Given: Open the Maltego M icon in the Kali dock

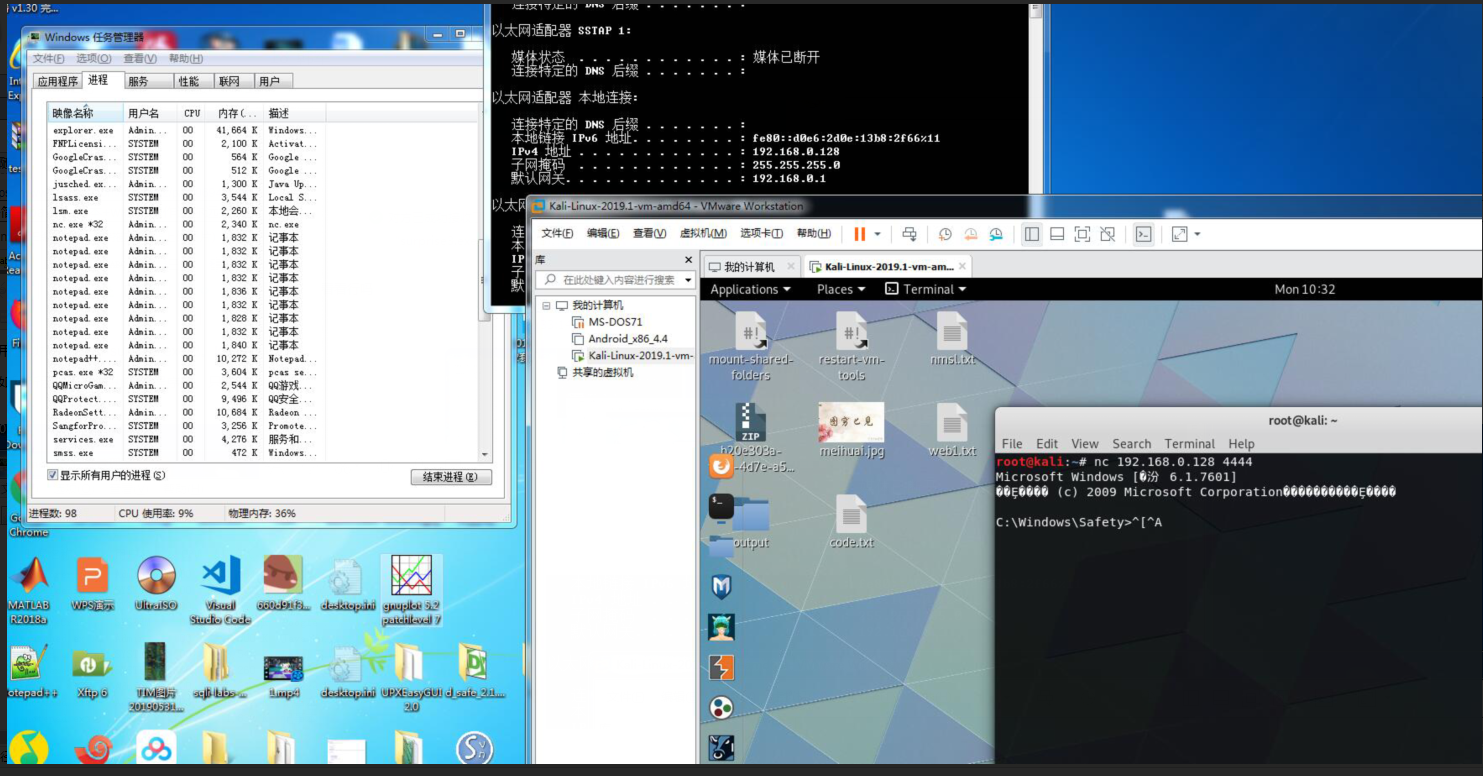Looking at the screenshot, I should click(721, 586).
